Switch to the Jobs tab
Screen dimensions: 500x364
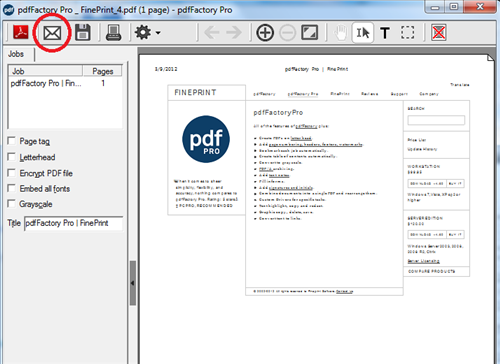[x=16, y=54]
